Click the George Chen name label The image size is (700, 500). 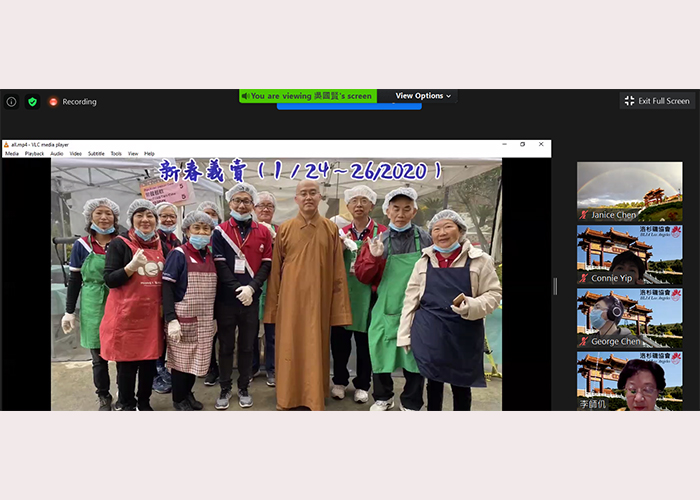[x=616, y=342]
